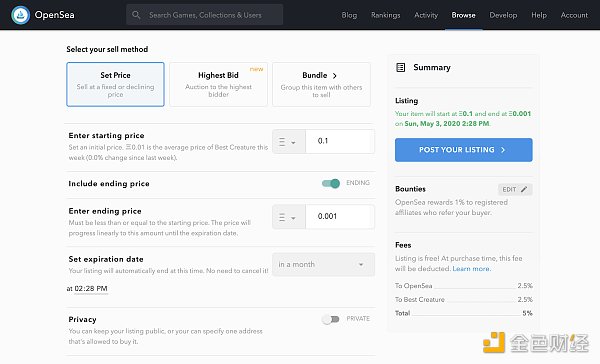This screenshot has width=600, height=364.
Task: Open the ending price currency dropdown
Action: click(289, 217)
